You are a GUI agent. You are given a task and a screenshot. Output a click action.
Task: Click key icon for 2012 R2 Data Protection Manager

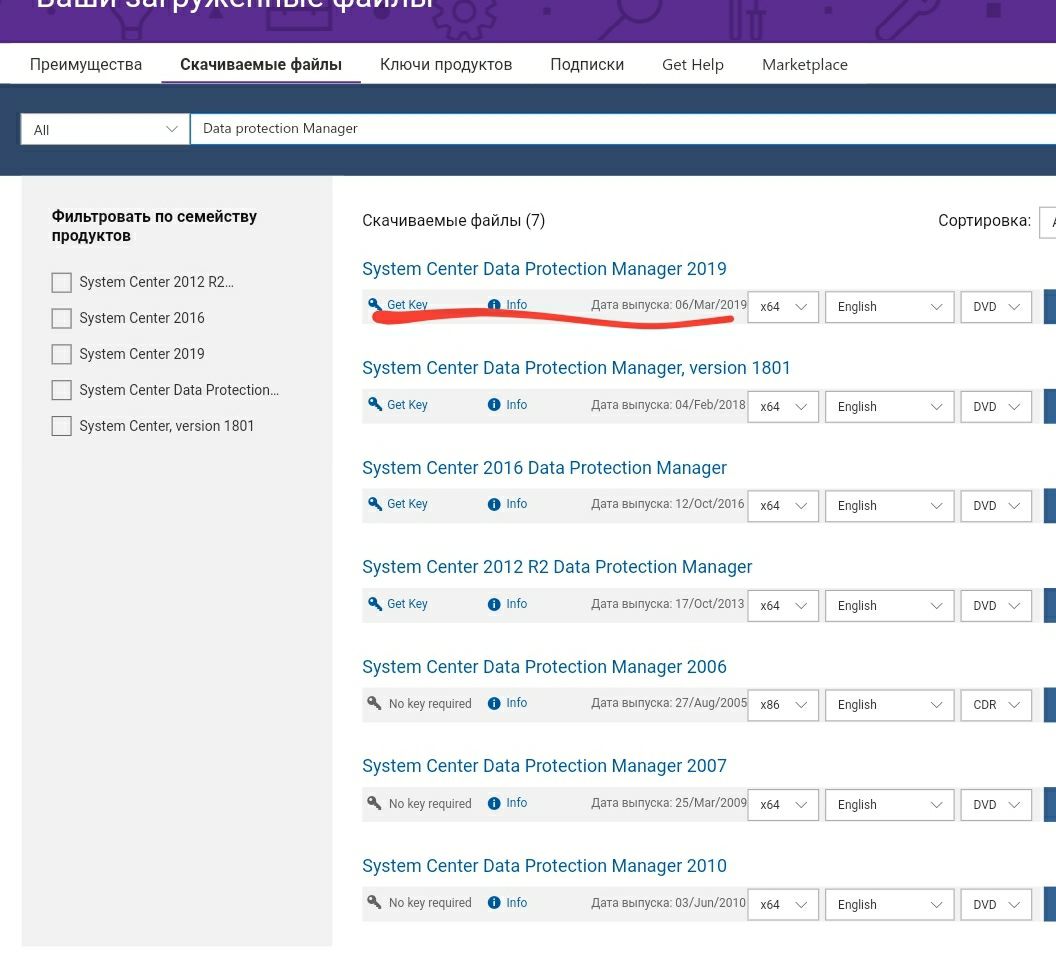[375, 603]
